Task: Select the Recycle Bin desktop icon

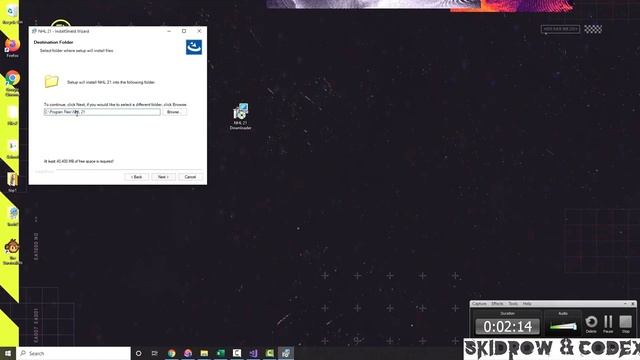Action: tap(12, 13)
